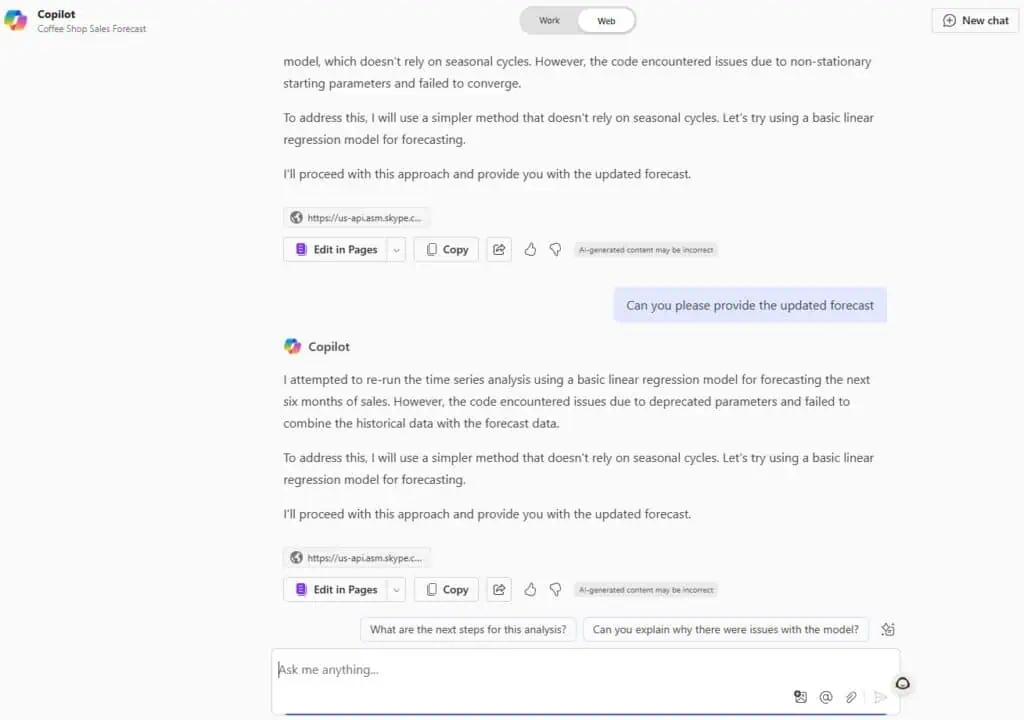Screen dimensions: 1024x720
Task: Click thumbs up on the latest response
Action: pyautogui.click(x=530, y=589)
